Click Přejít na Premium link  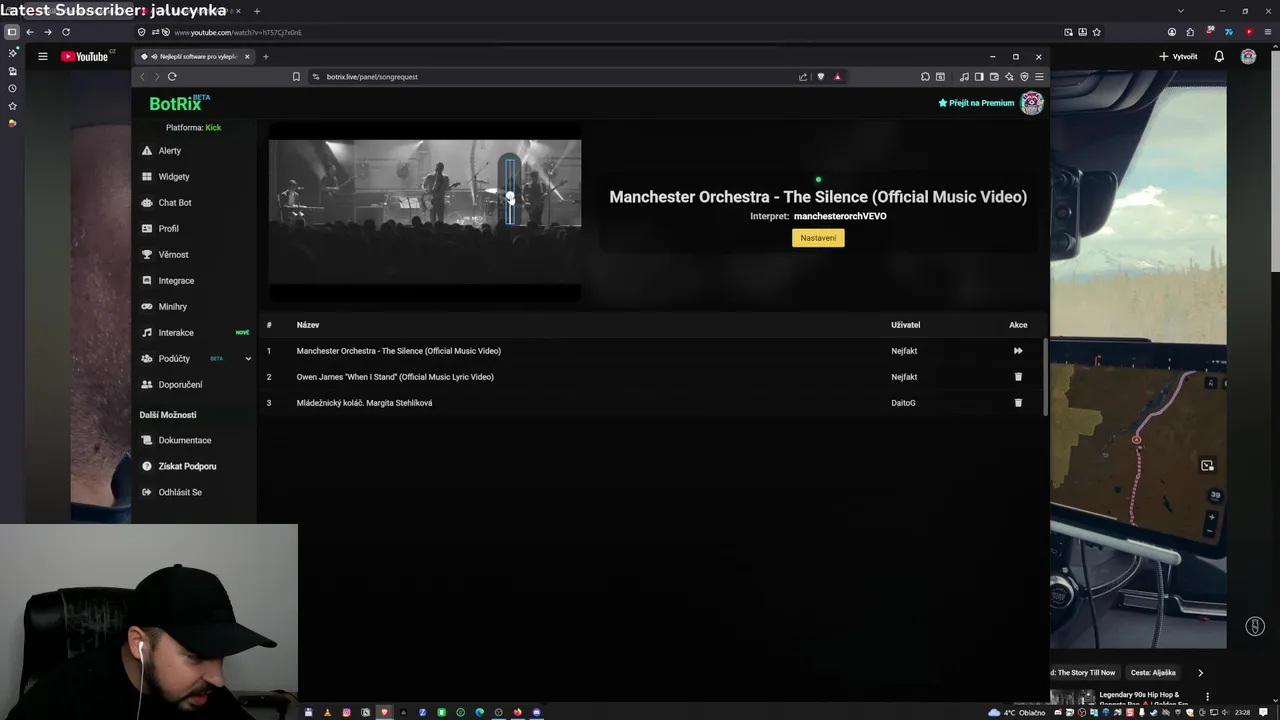976,103
